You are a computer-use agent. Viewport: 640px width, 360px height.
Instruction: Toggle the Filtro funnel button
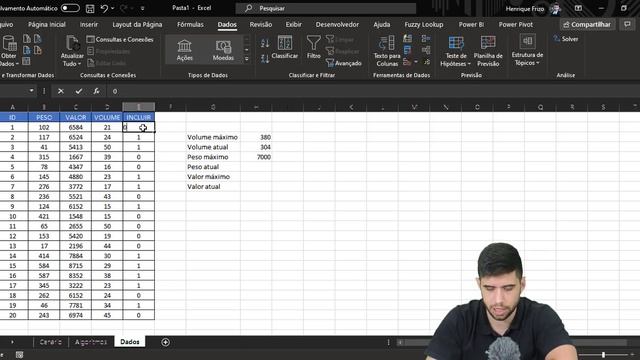[x=313, y=48]
